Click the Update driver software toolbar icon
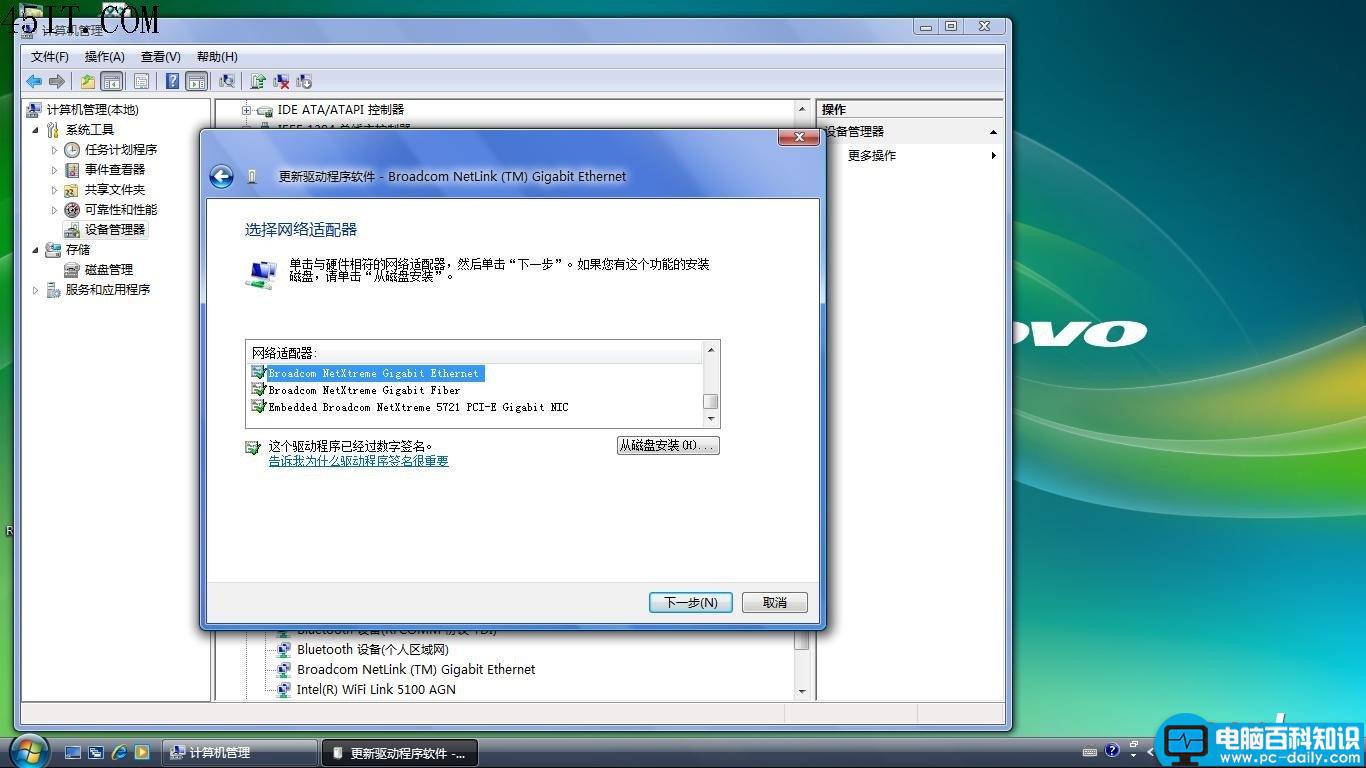 tap(258, 81)
